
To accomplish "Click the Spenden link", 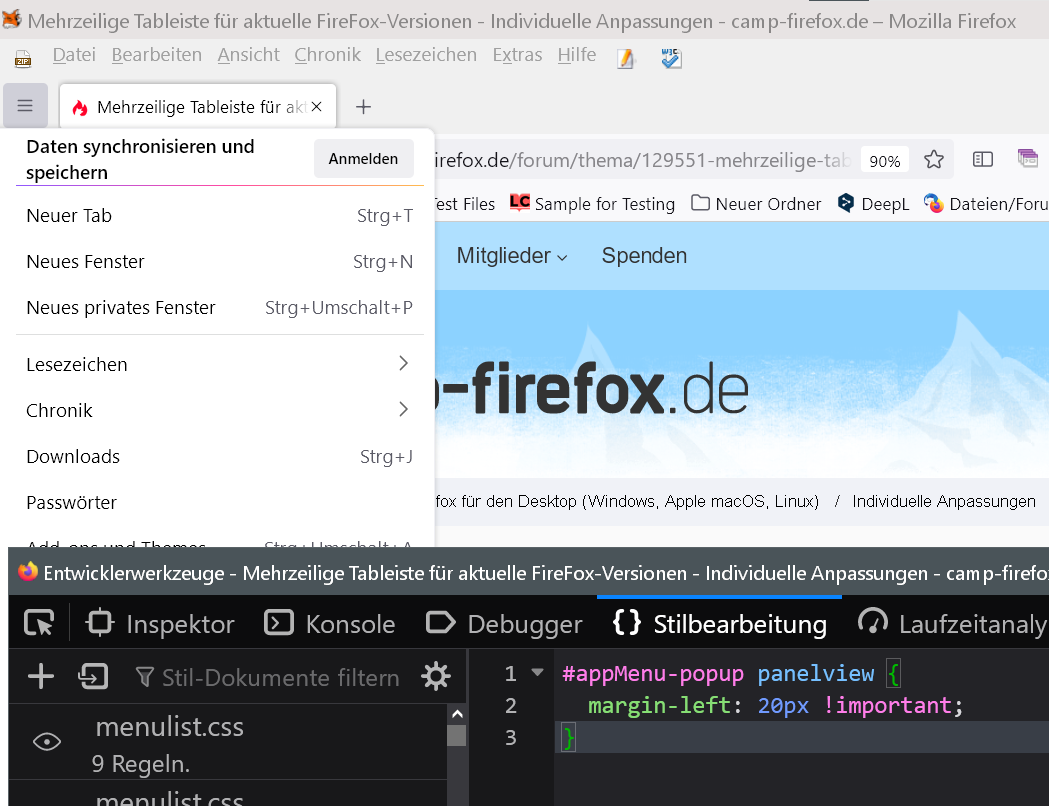I will tap(644, 256).
